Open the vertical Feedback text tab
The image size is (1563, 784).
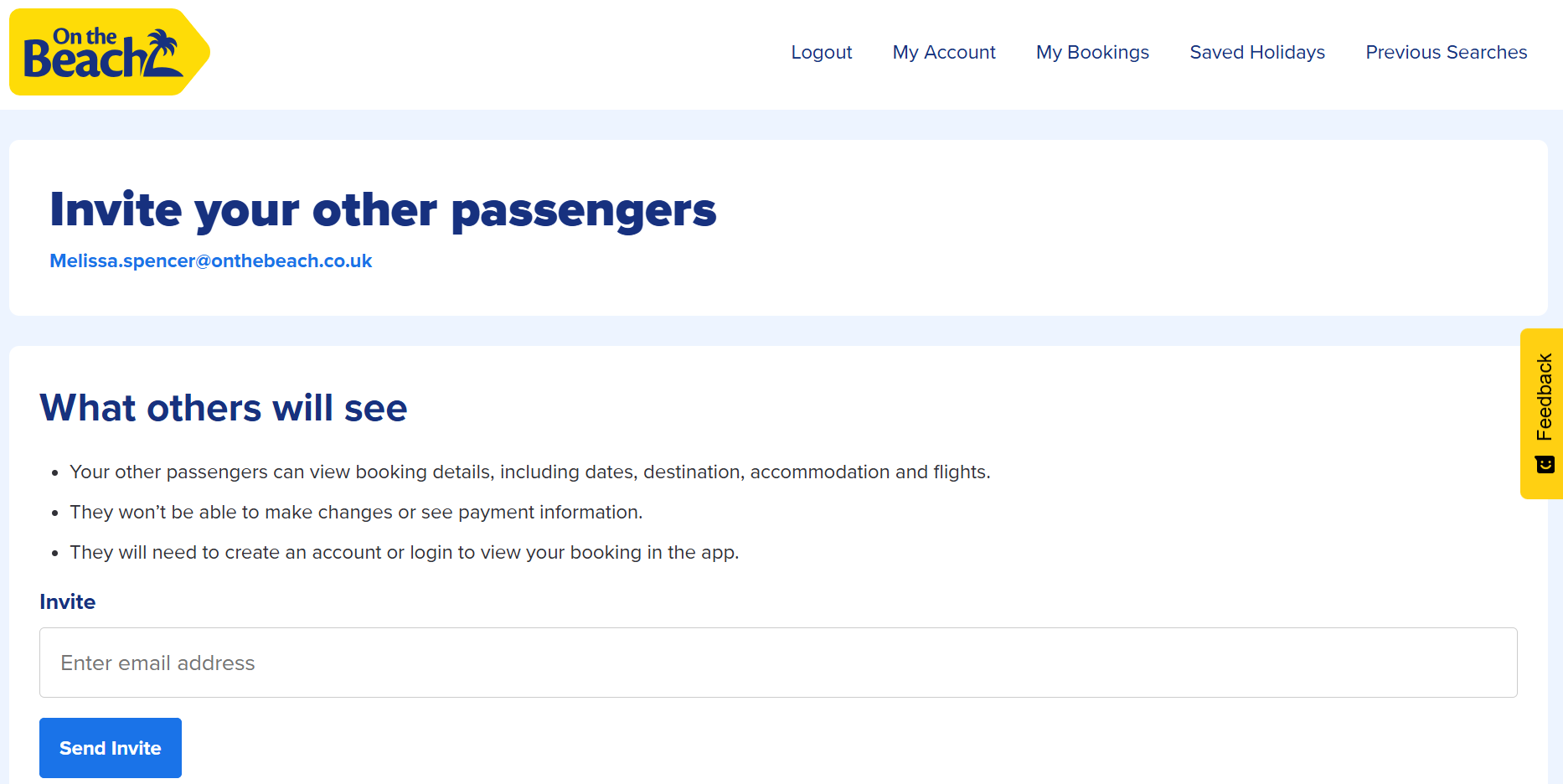click(x=1545, y=397)
